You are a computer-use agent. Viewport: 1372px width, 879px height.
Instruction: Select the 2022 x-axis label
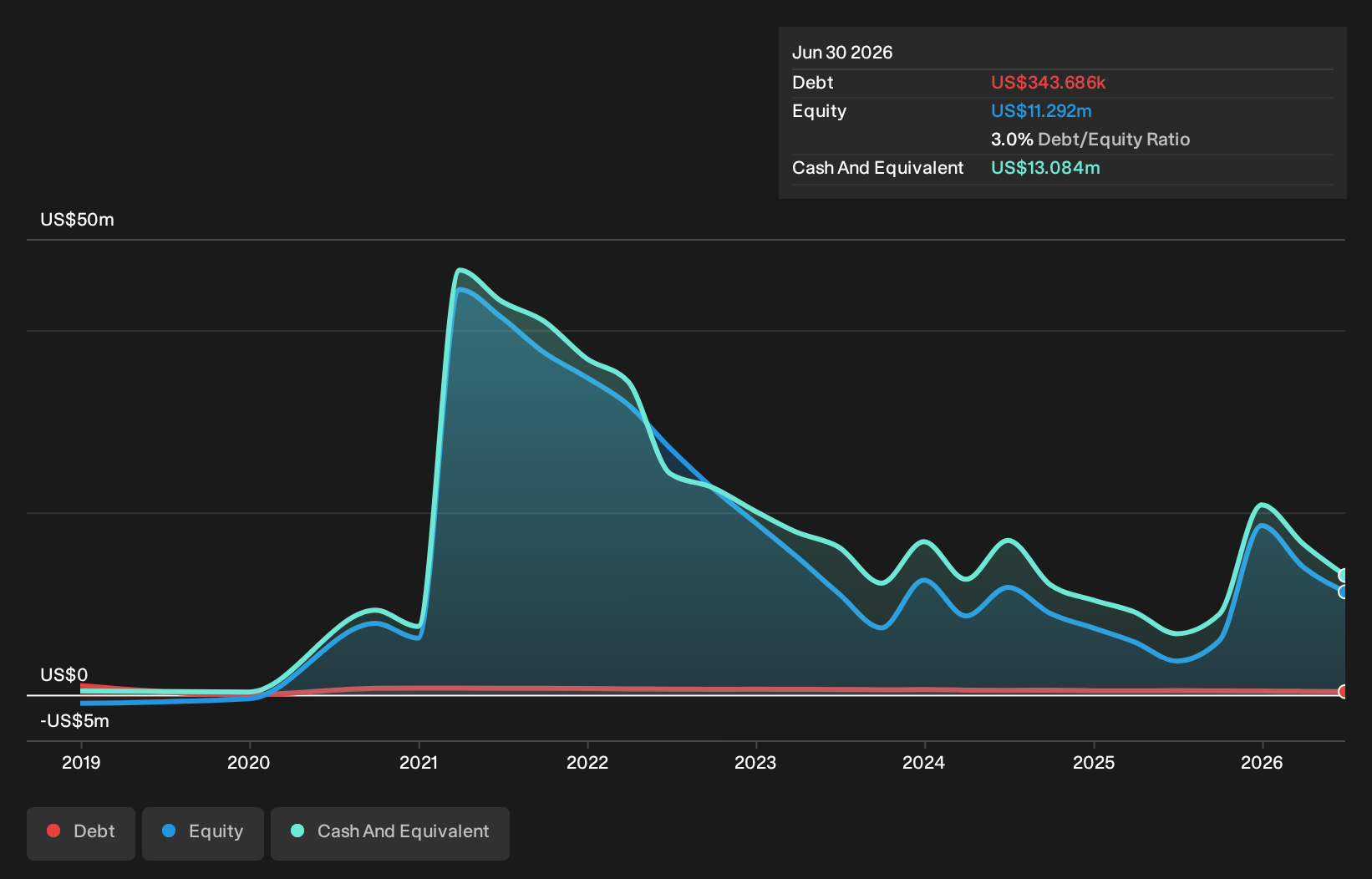coord(587,762)
